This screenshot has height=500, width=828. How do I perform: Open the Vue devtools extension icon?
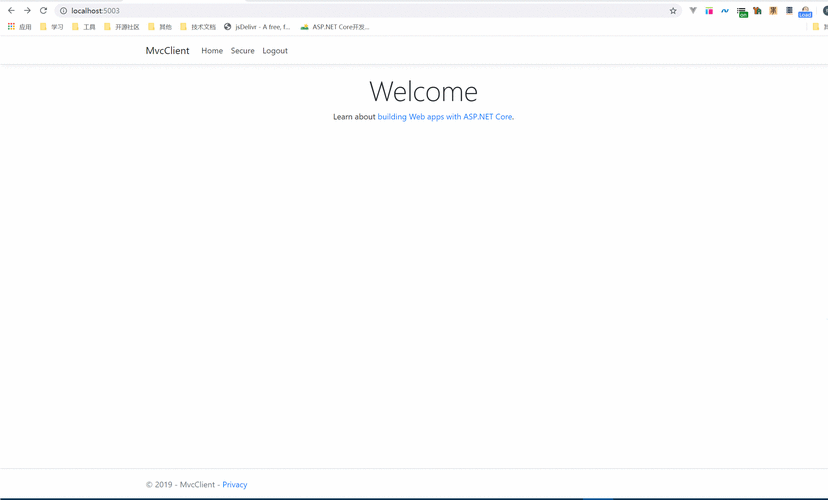(693, 11)
